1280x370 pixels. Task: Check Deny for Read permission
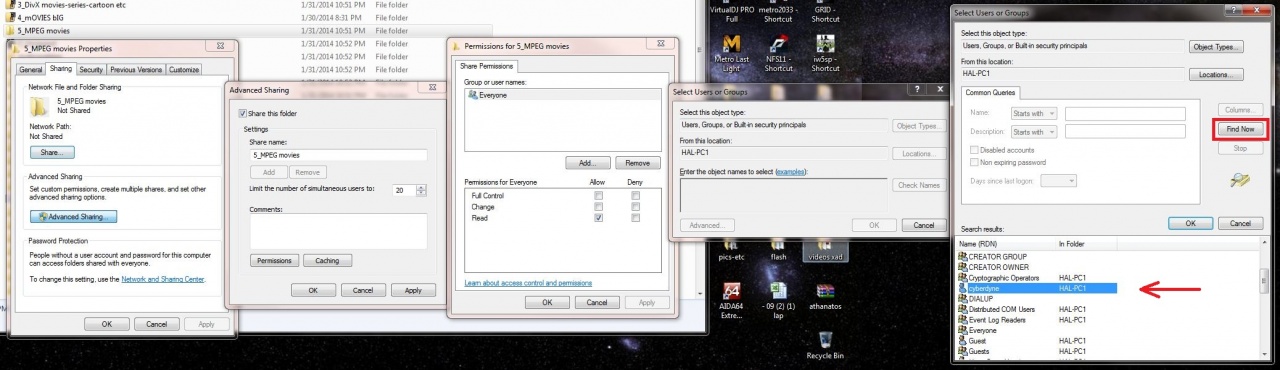(635, 217)
